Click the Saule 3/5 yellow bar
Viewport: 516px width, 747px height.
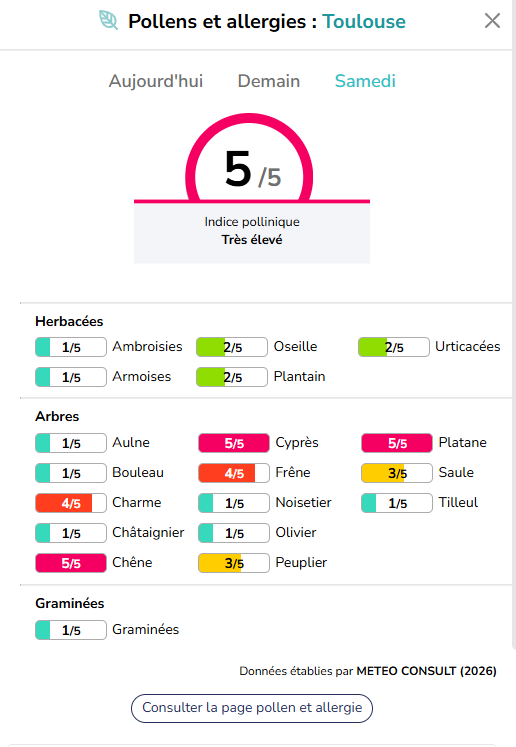click(x=397, y=473)
